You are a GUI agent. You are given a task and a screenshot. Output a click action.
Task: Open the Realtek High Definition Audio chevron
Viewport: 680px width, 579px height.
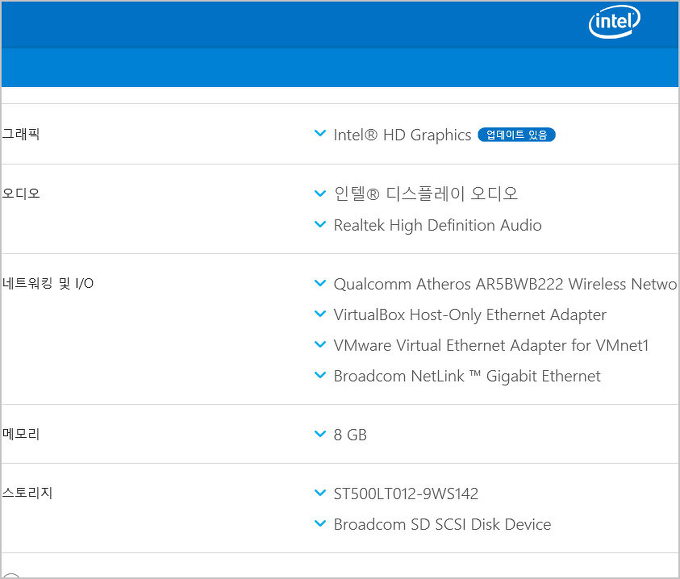point(320,225)
